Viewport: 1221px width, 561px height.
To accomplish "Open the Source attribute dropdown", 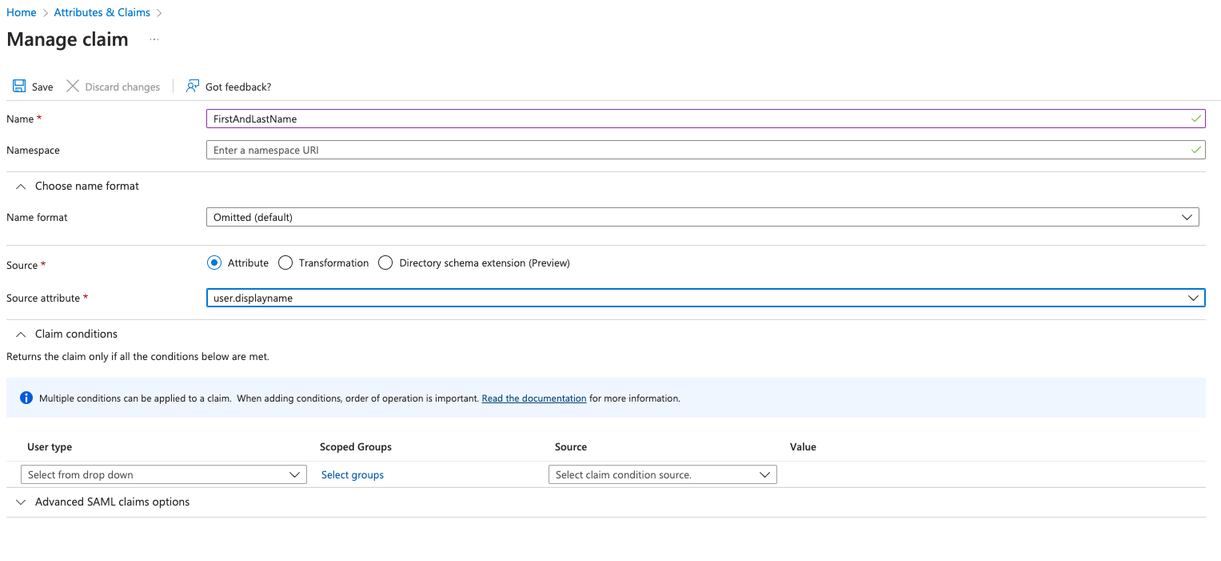I will pyautogui.click(x=705, y=298).
